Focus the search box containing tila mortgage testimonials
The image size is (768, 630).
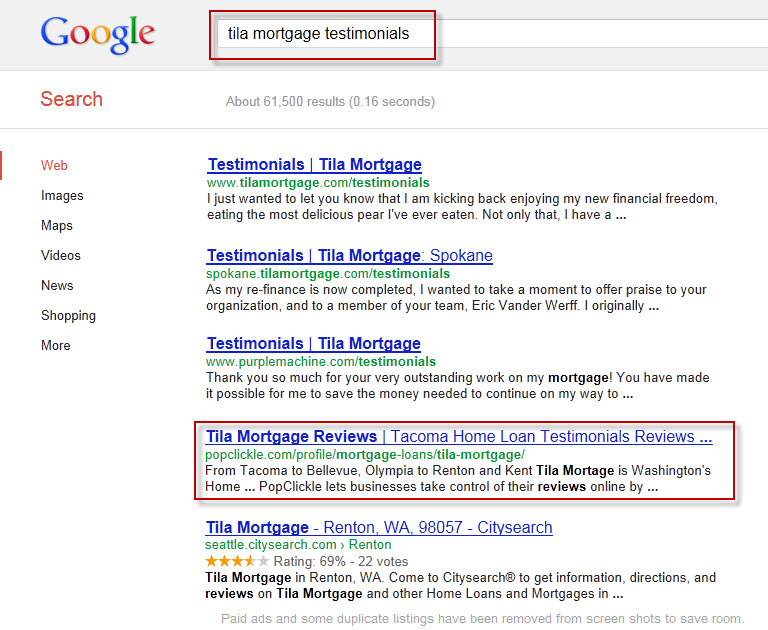[x=492, y=34]
